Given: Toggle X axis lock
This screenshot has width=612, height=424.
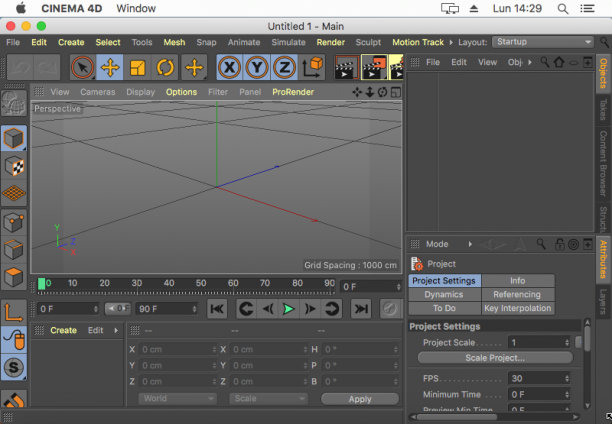Looking at the screenshot, I should point(229,68).
